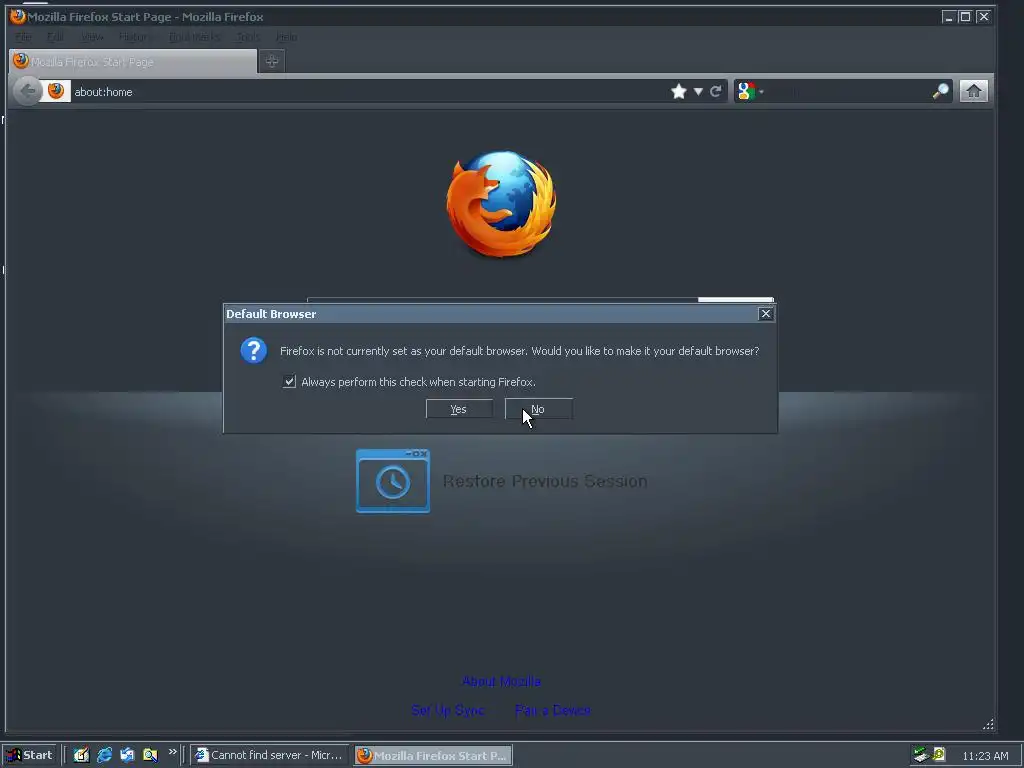Bookmark this page with the star icon
This screenshot has width=1024, height=768.
click(679, 91)
